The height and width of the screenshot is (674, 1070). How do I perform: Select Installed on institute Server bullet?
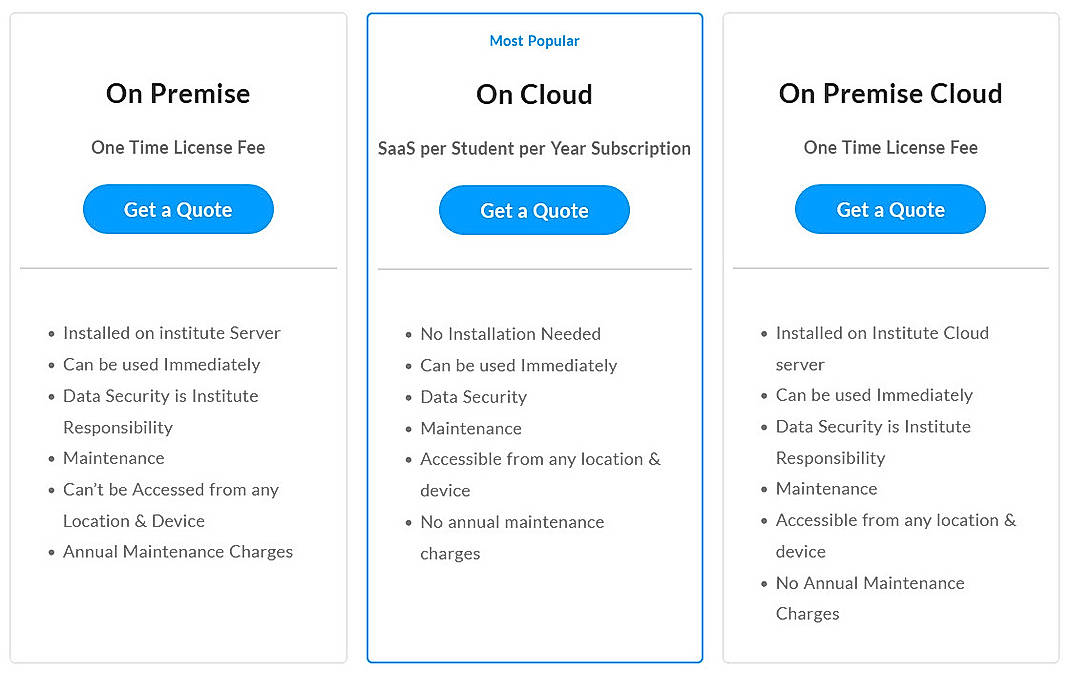[171, 333]
